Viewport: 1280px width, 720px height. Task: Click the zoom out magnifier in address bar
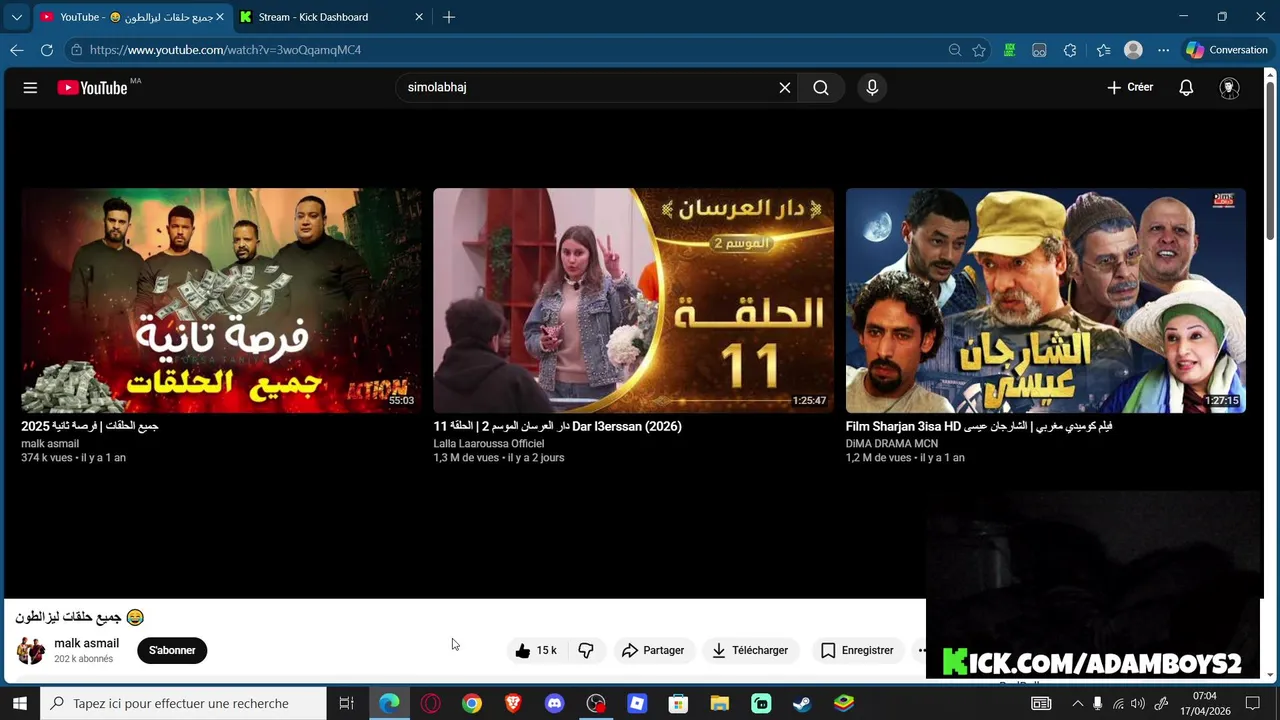[955, 50]
